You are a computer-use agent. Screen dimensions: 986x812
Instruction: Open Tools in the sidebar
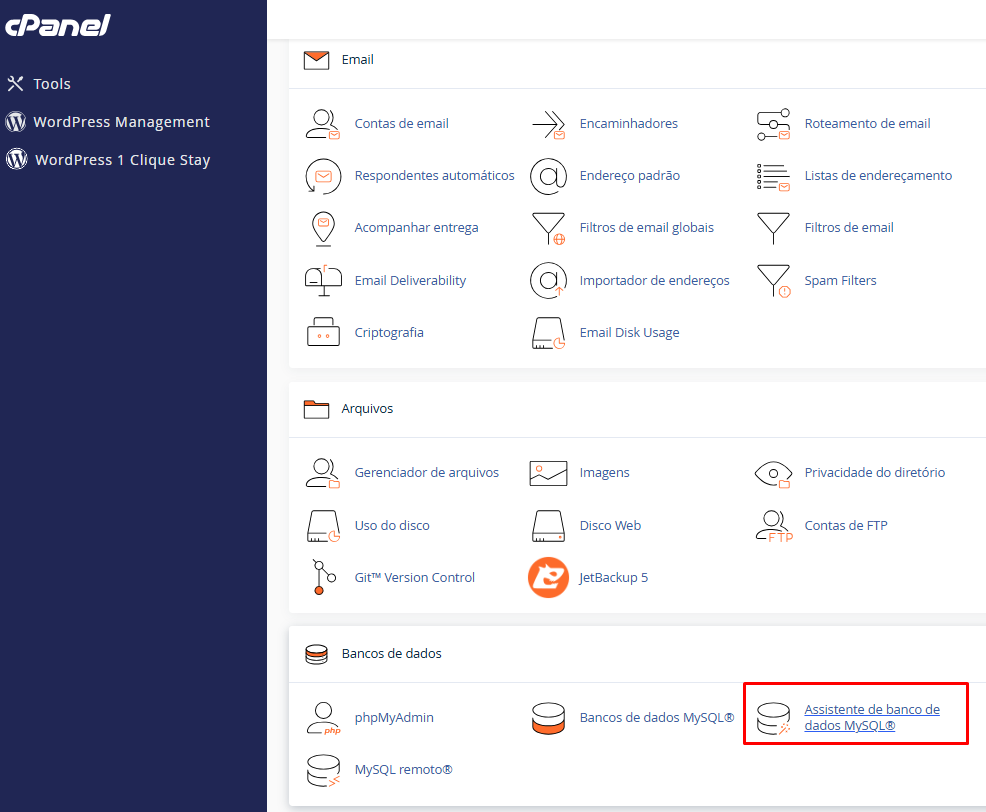click(x=51, y=84)
